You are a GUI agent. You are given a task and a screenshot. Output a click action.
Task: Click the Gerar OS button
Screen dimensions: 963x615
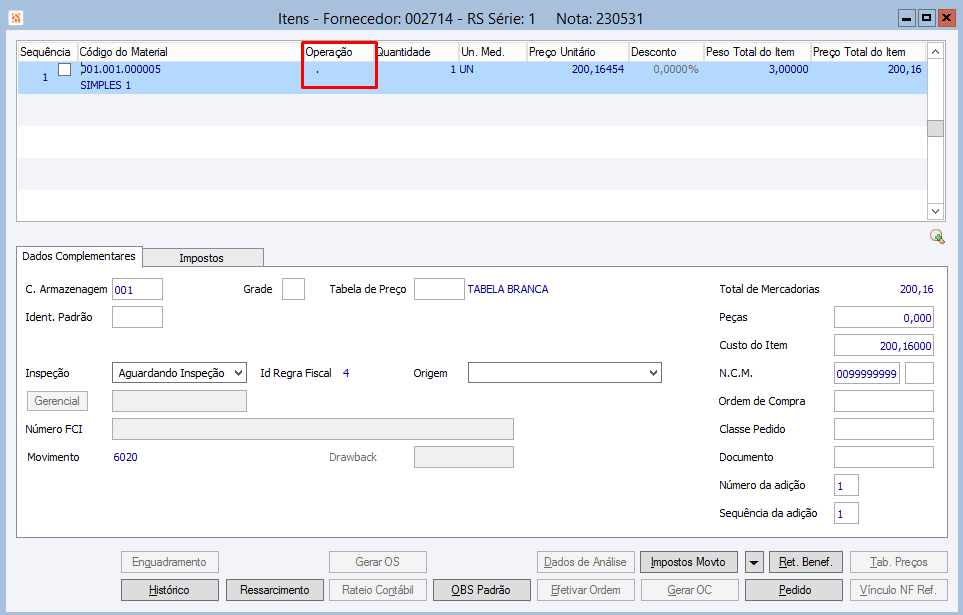378,562
